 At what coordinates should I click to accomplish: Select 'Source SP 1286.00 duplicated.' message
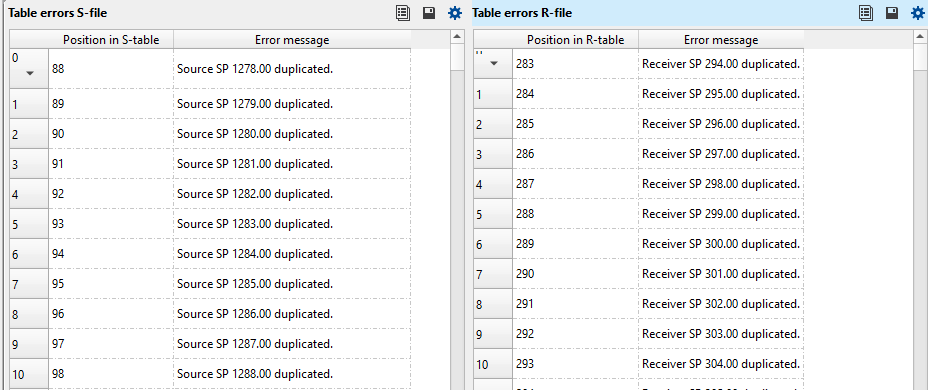[292, 314]
